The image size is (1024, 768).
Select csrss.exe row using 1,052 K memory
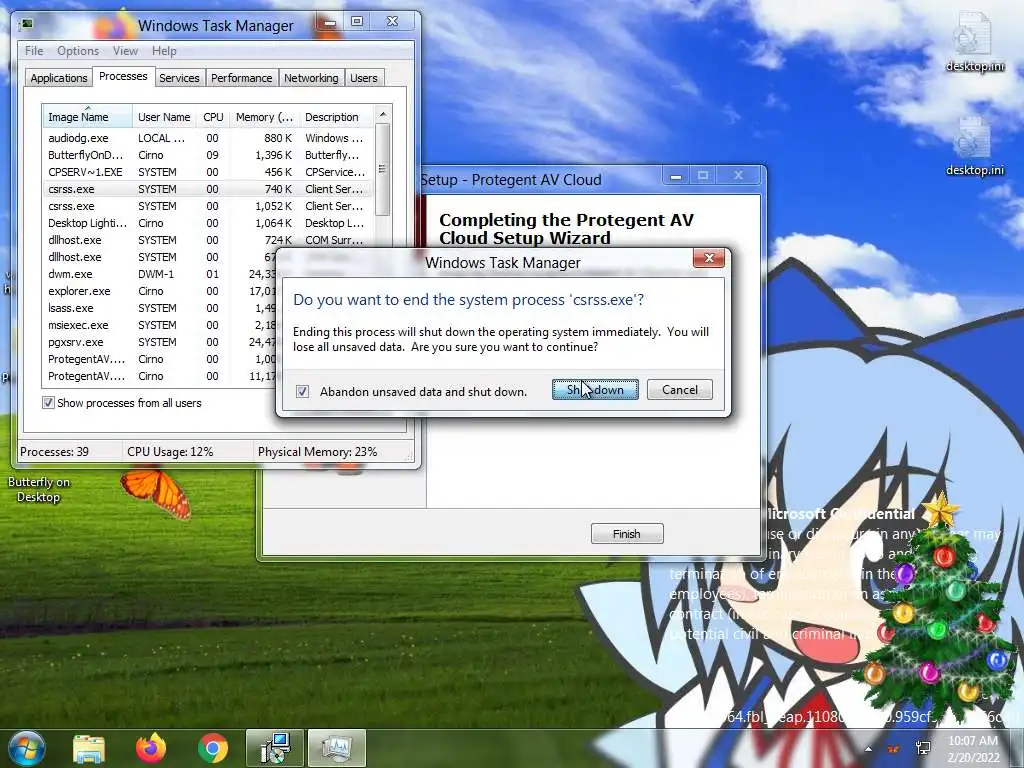[x=208, y=206]
